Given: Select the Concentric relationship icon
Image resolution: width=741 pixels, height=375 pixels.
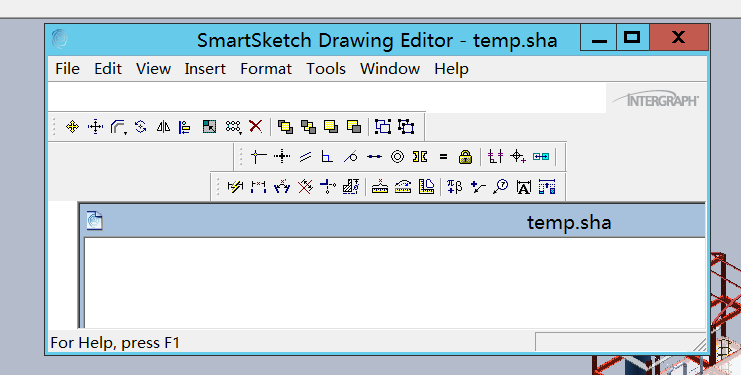Looking at the screenshot, I should tap(397, 156).
